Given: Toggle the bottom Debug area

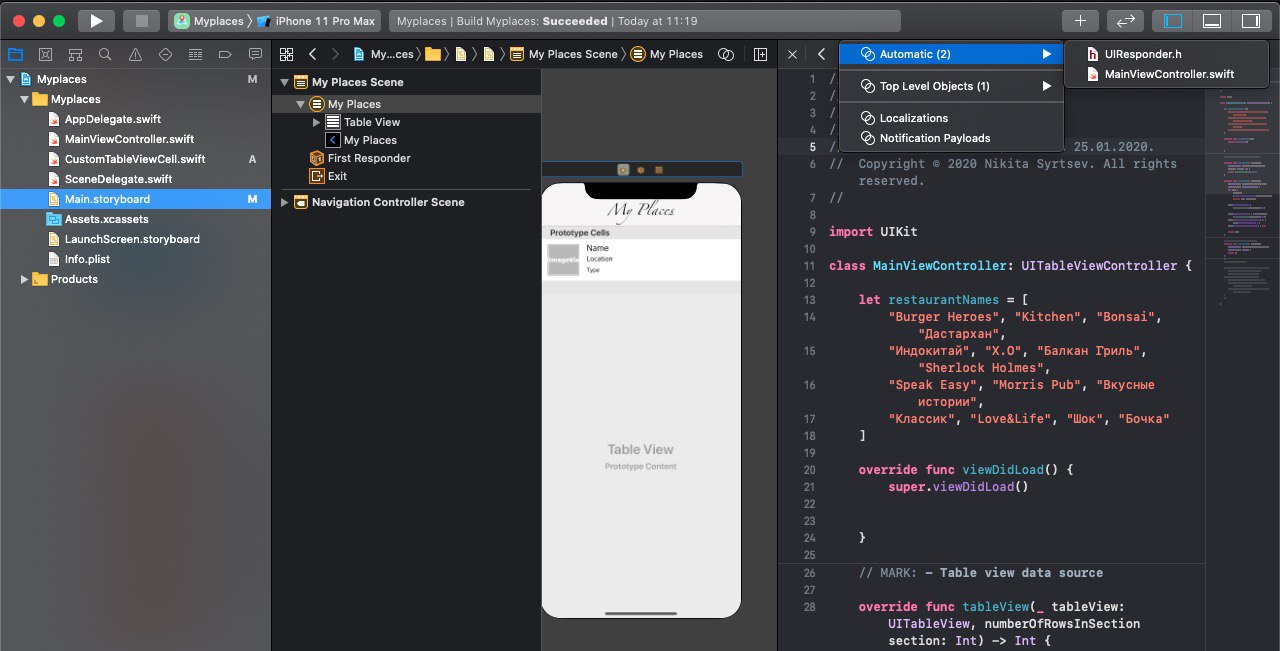Looking at the screenshot, I should 1211,20.
